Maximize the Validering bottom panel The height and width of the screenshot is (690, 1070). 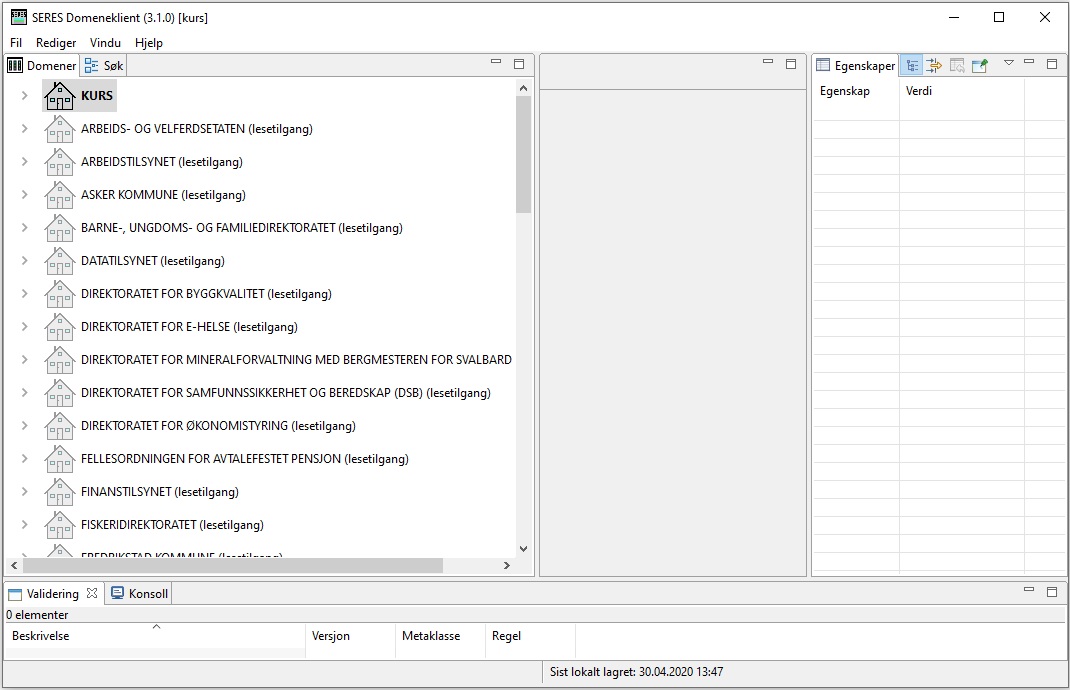pyautogui.click(x=1052, y=591)
